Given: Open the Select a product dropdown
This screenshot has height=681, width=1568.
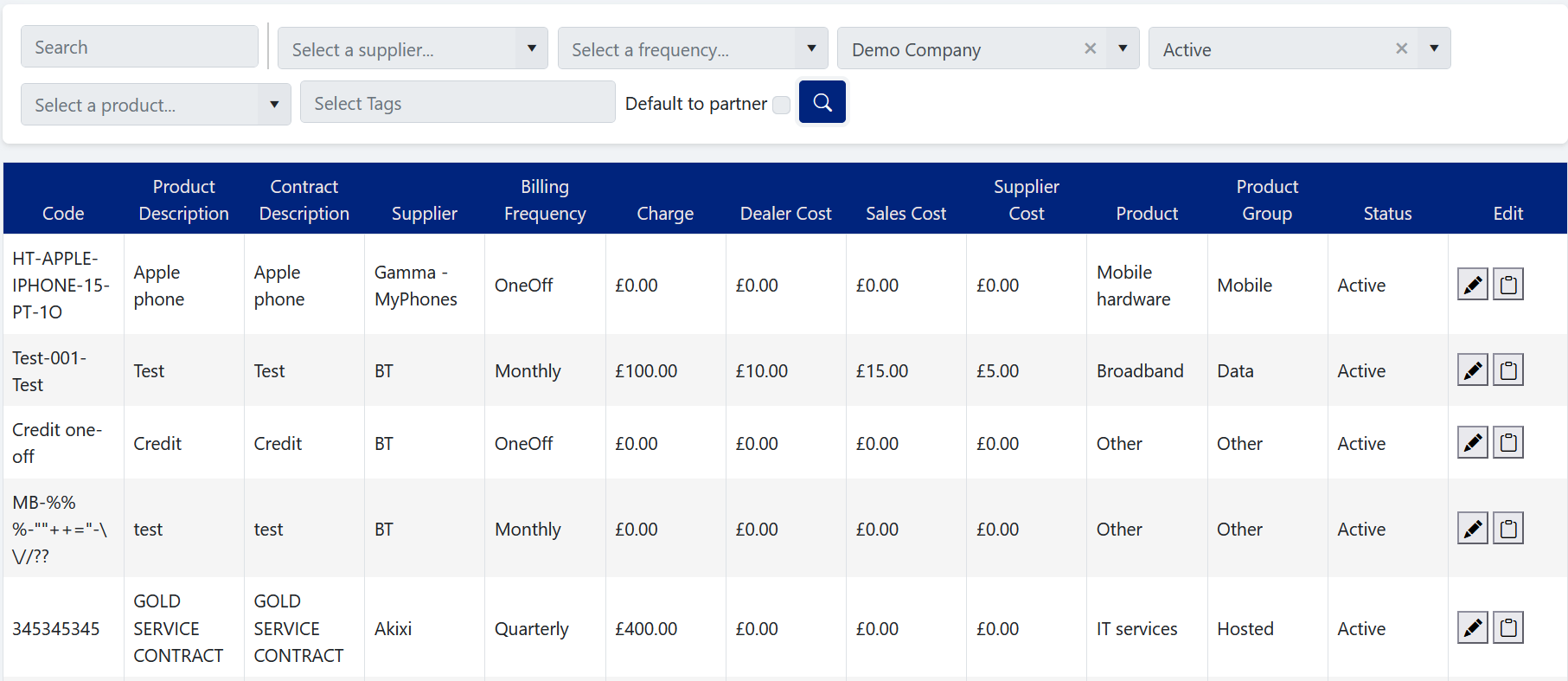Looking at the screenshot, I should coord(156,105).
